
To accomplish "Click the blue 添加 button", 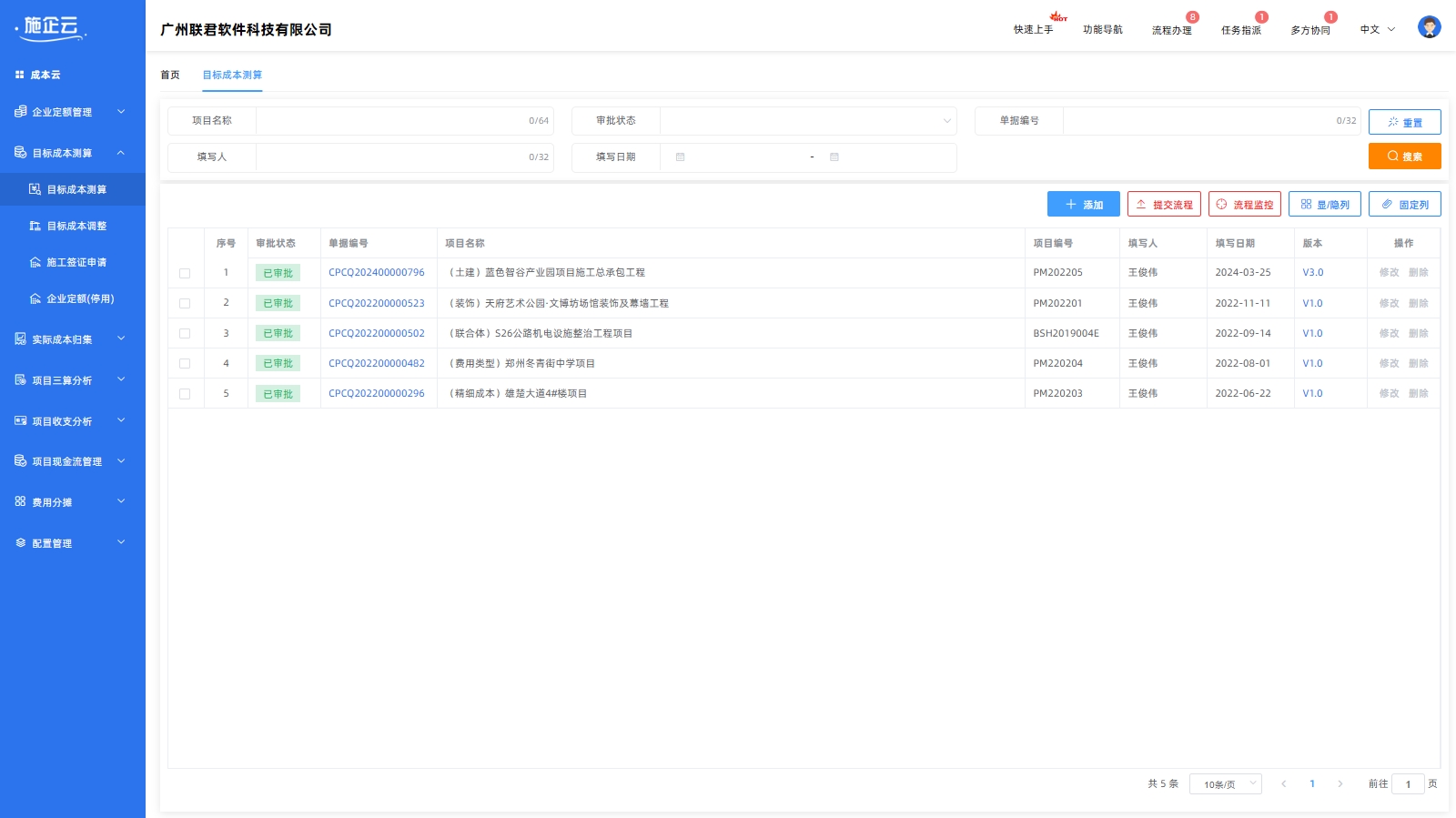I will (x=1083, y=205).
